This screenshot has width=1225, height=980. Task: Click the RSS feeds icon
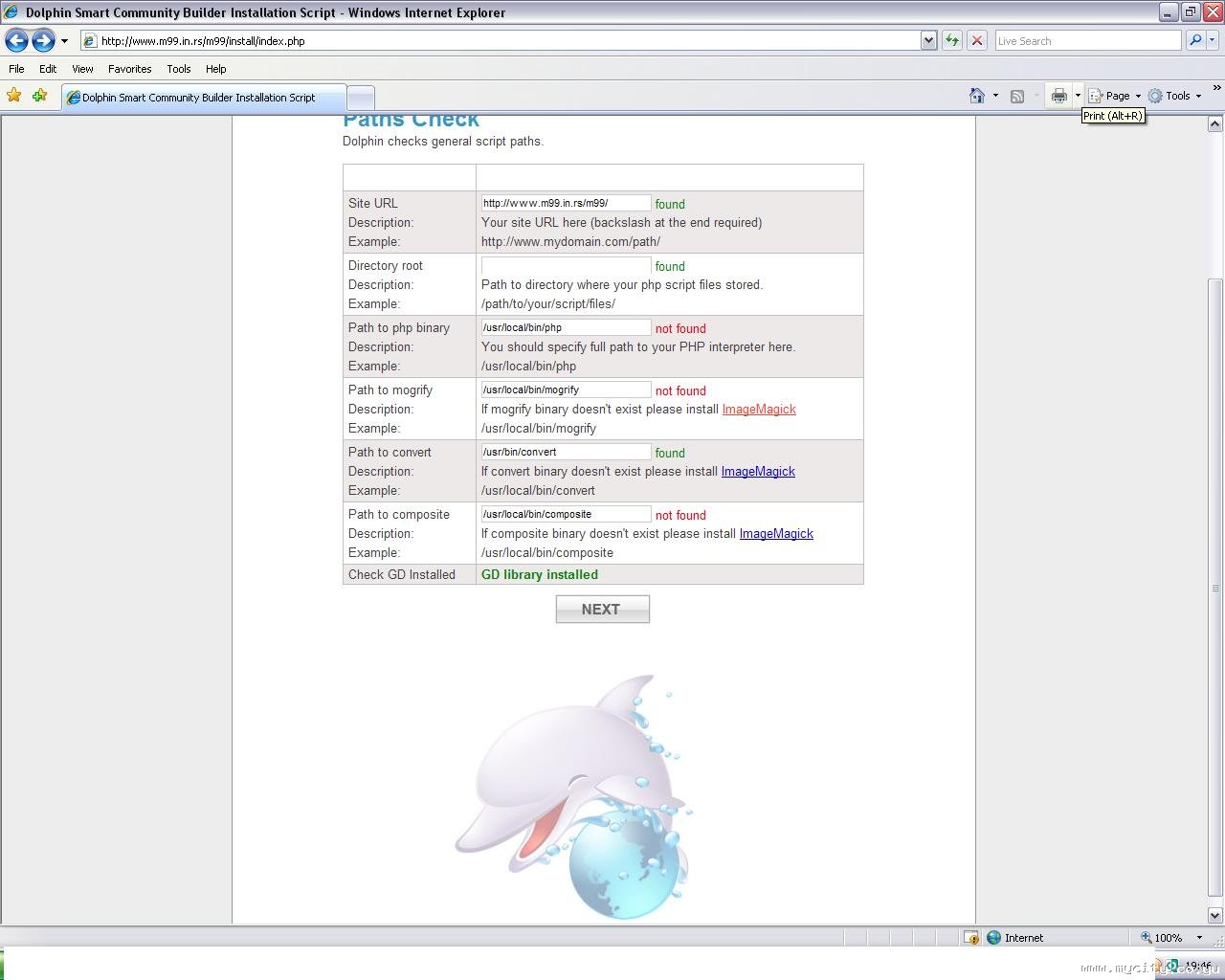tap(1017, 96)
